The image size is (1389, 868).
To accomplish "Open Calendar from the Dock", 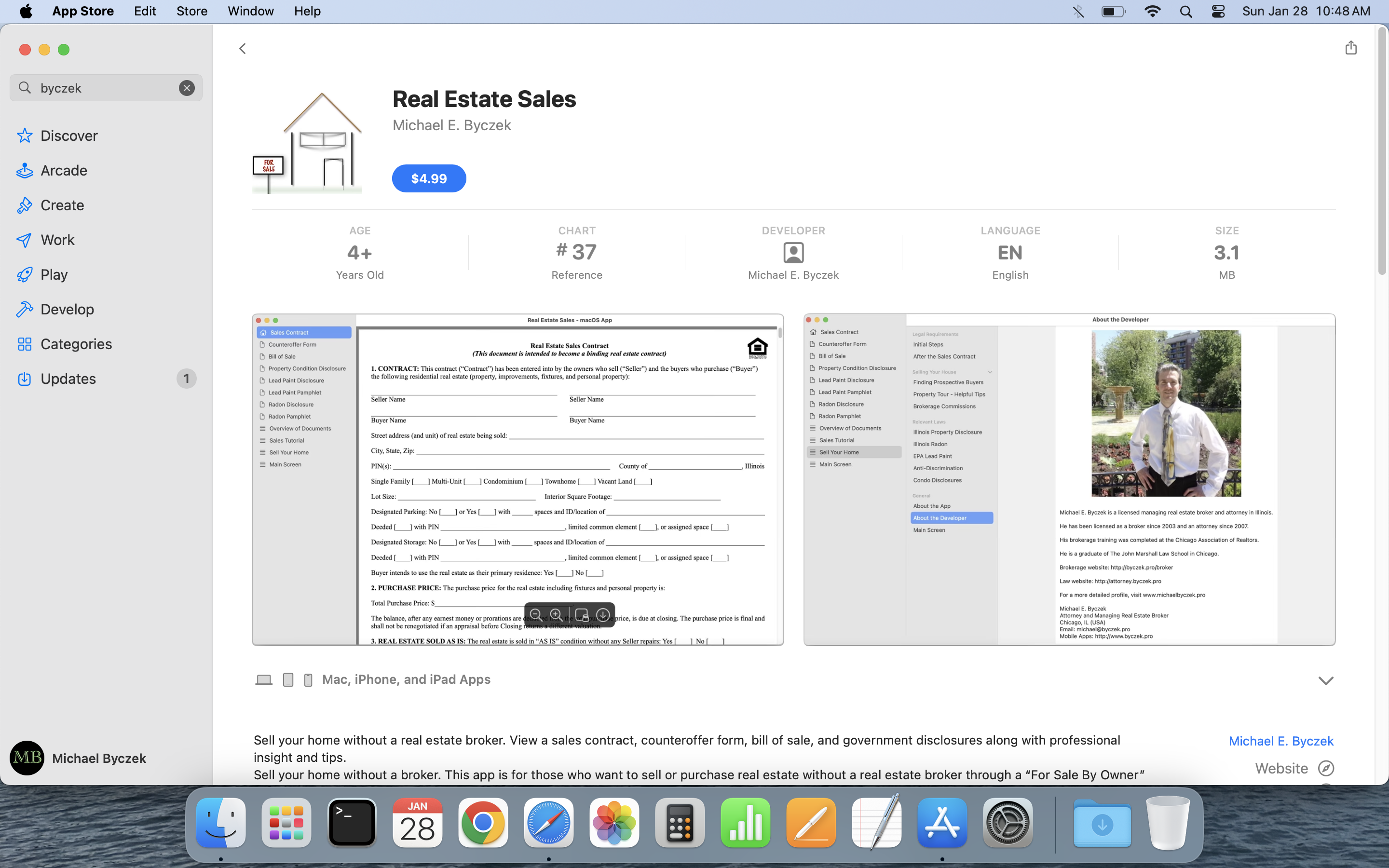I will pos(417,822).
